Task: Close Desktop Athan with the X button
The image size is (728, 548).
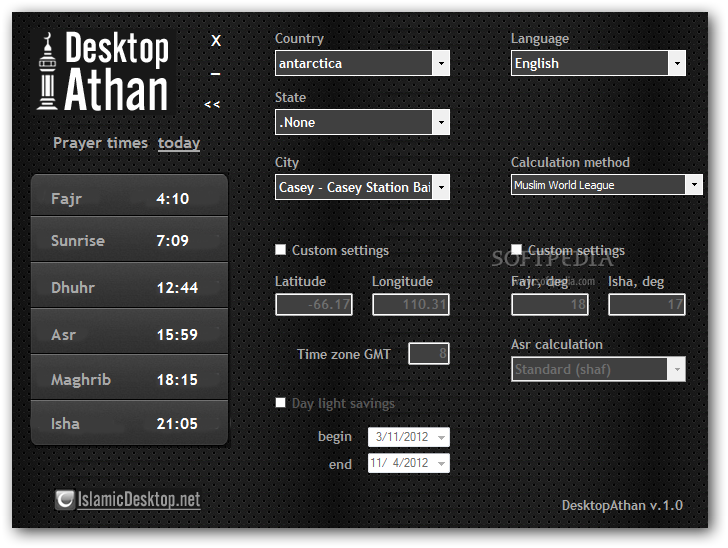Action: [216, 41]
